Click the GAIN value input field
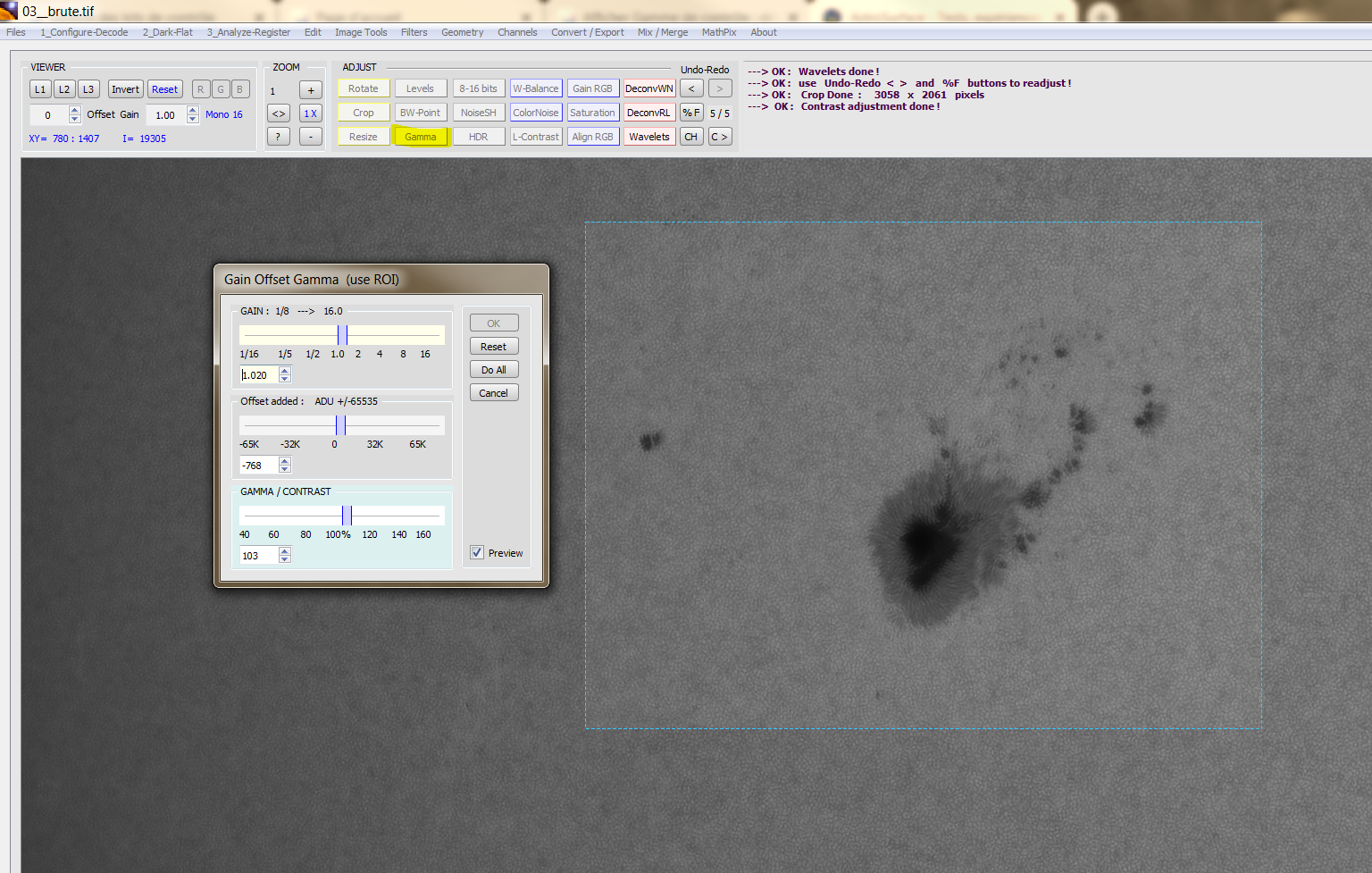Image resolution: width=1372 pixels, height=873 pixels. point(259,375)
